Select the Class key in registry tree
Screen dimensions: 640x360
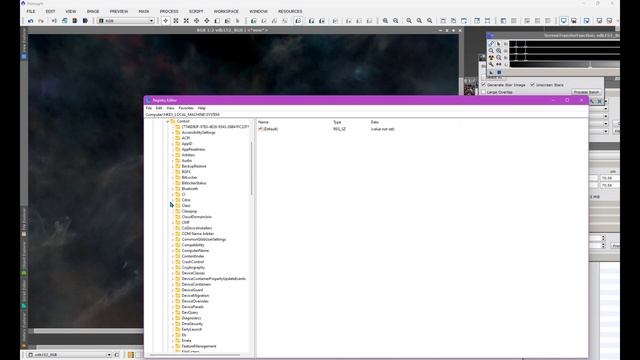click(x=186, y=206)
